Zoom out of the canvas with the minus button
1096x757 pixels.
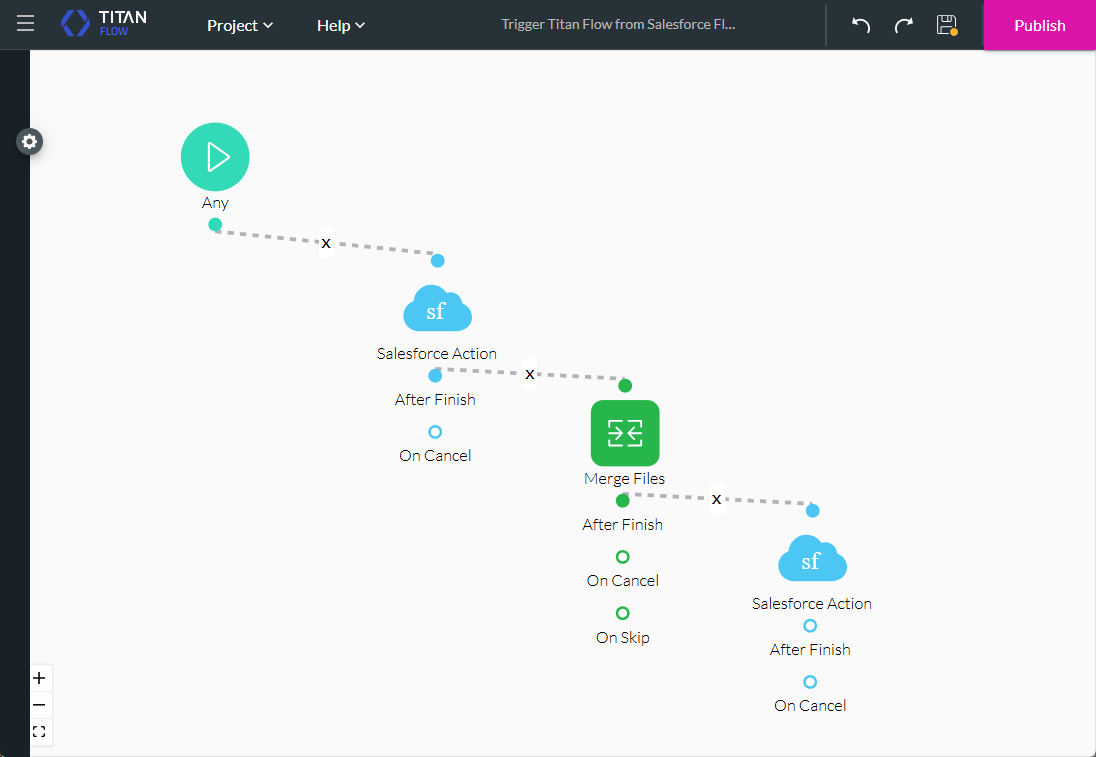point(39,705)
